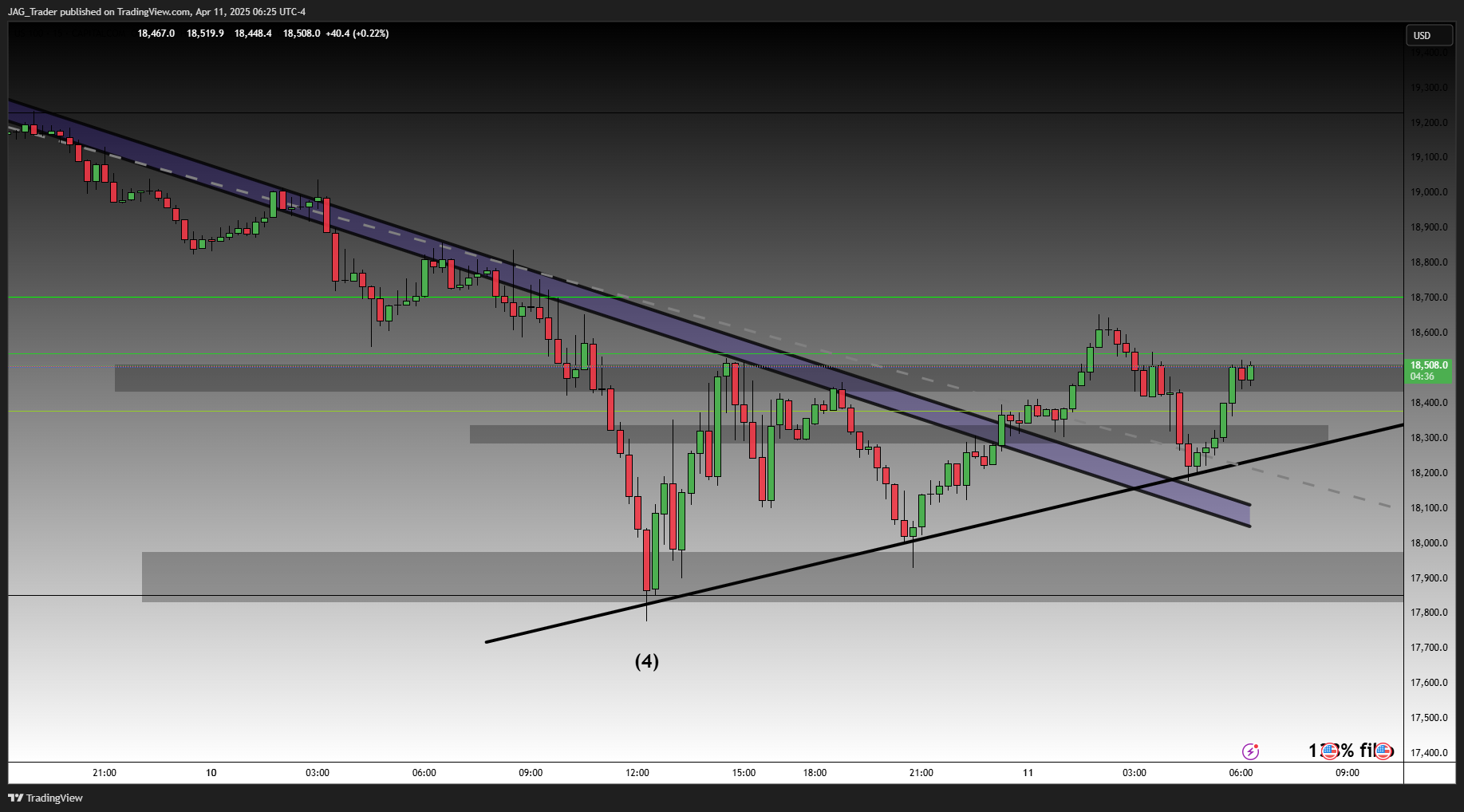The image size is (1464, 812).
Task: Click the date label 11 on the time axis
Action: pyautogui.click(x=1028, y=773)
